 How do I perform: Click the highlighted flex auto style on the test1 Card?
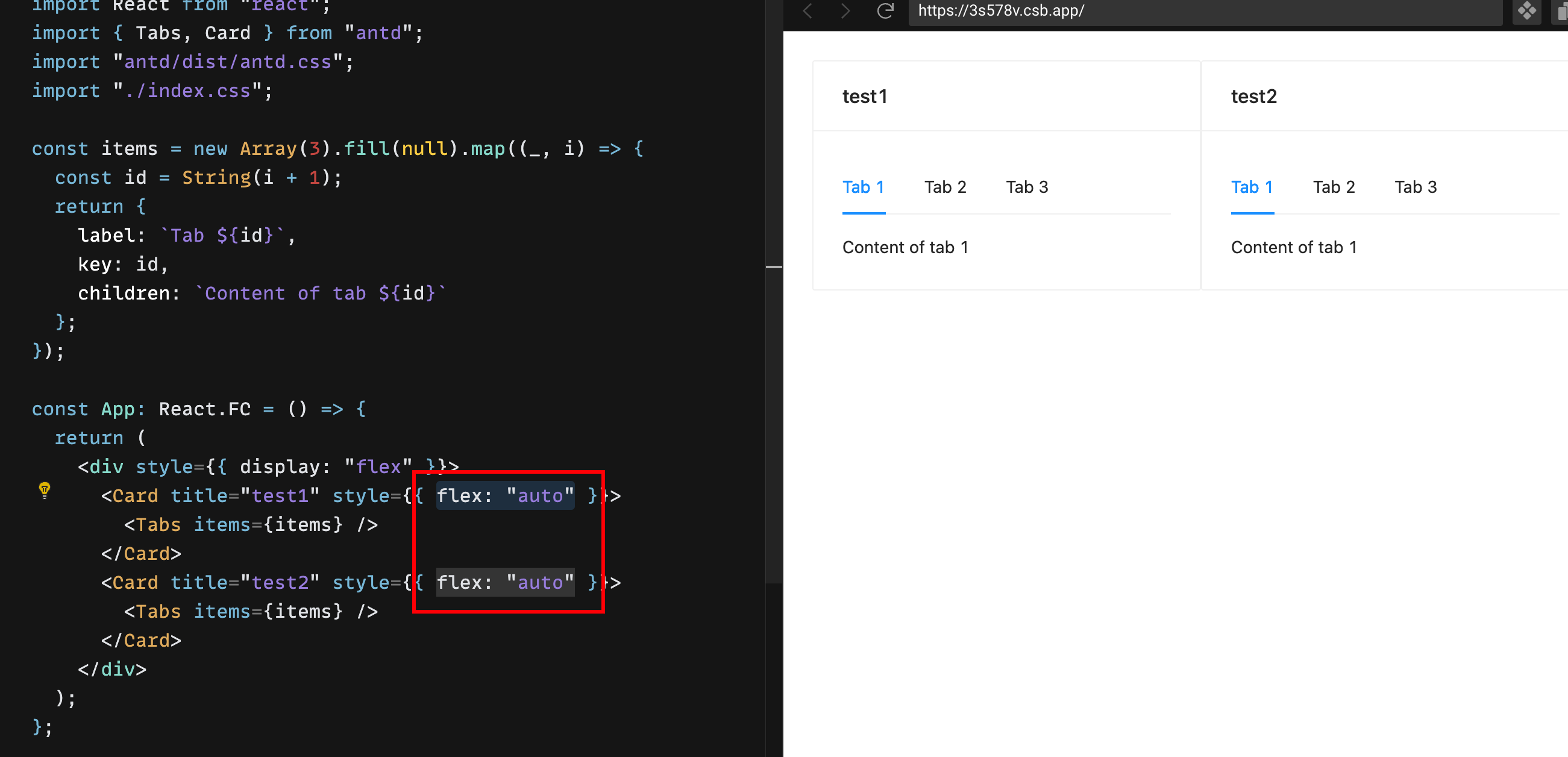[x=504, y=495]
